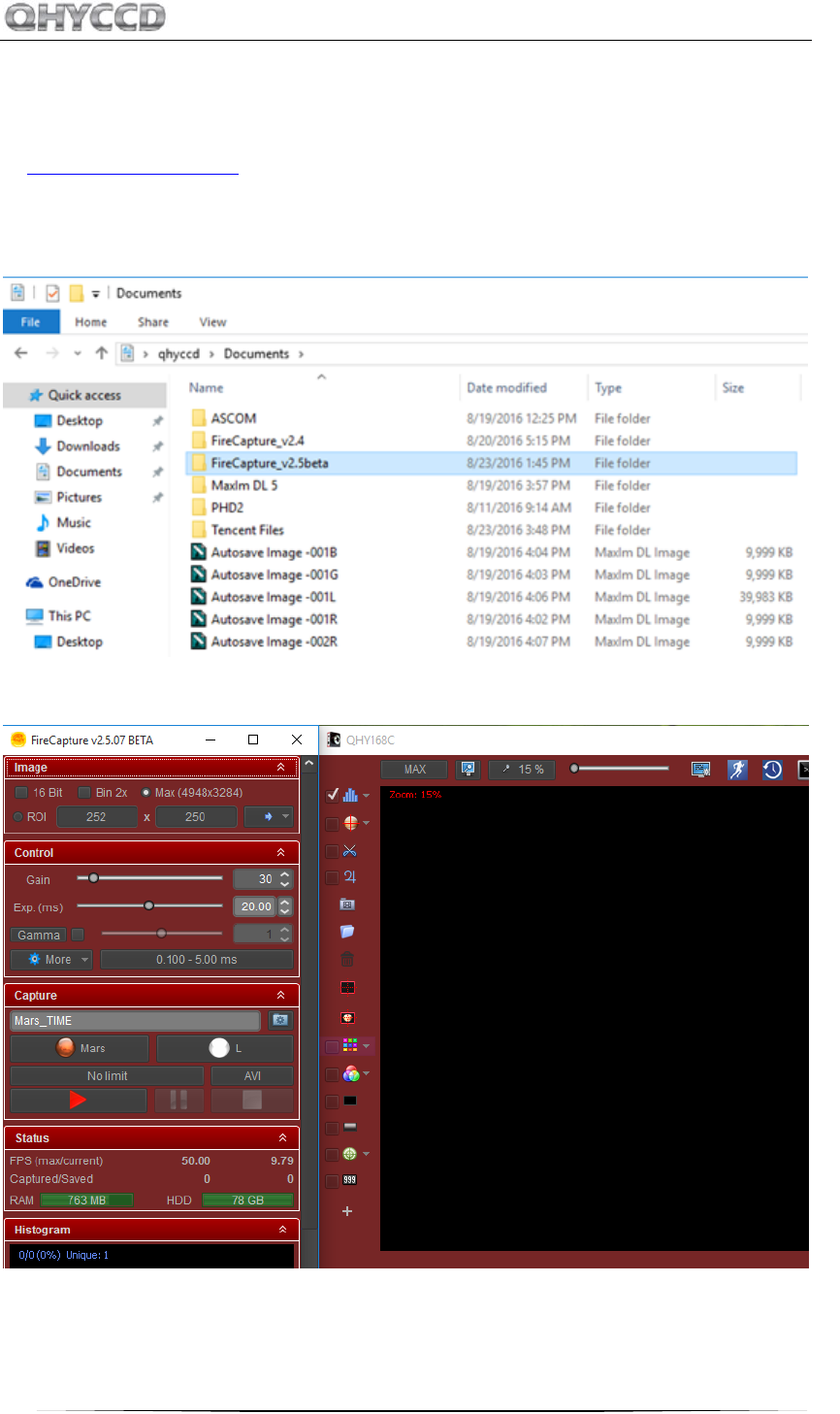This screenshot has height=1414, width=840.
Task: Click the clock history icon
Action: pos(772,770)
